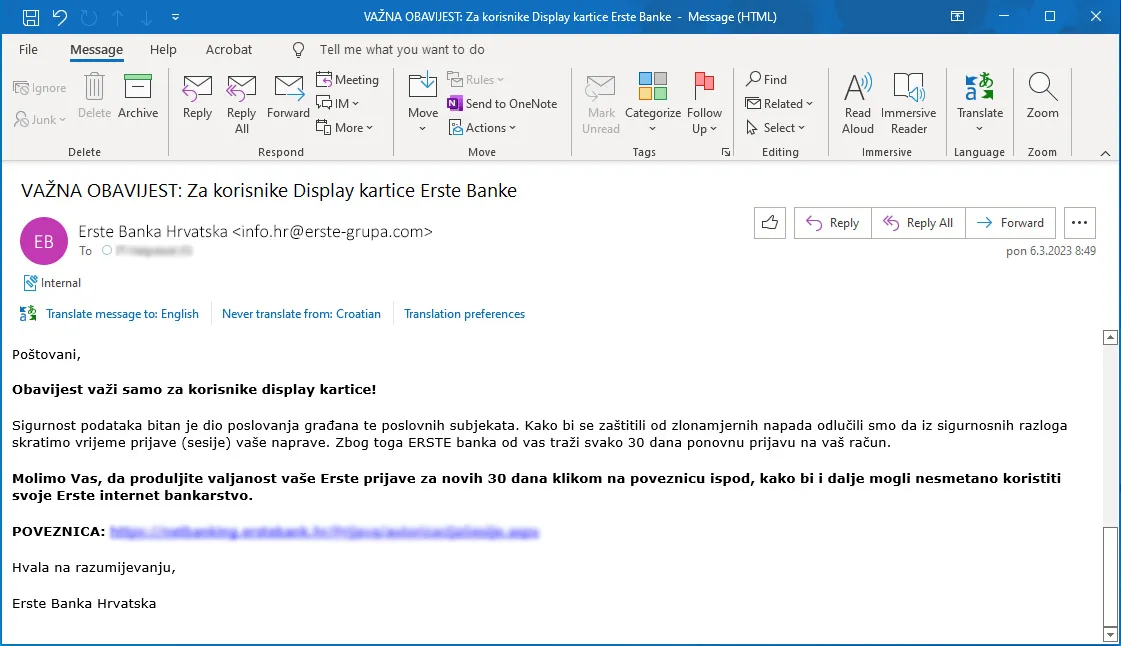The height and width of the screenshot is (646, 1121).
Task: Click the message scrollbar up arrow
Action: pyautogui.click(x=1110, y=337)
